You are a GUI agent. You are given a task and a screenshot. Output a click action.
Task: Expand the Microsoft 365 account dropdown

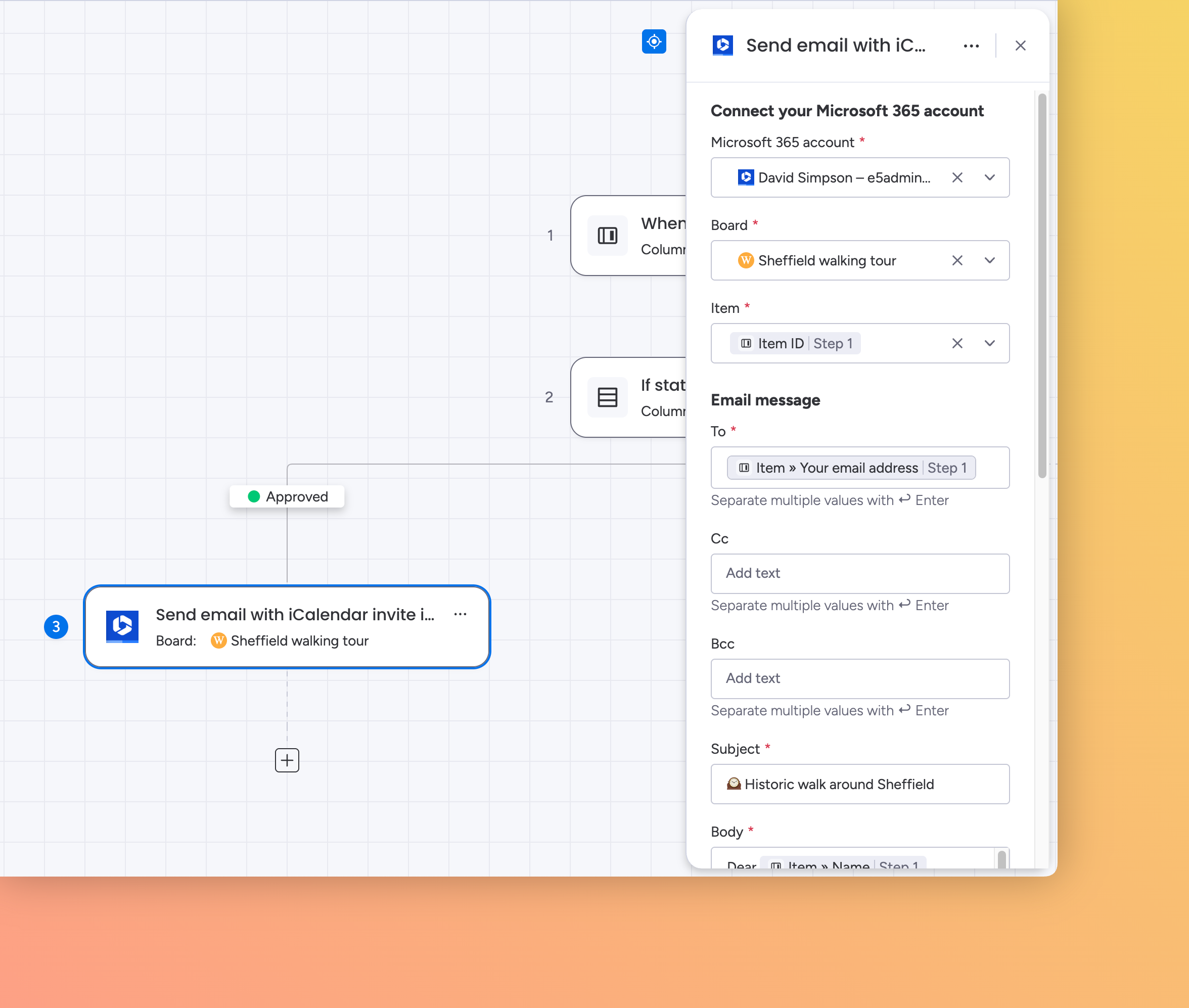point(990,178)
